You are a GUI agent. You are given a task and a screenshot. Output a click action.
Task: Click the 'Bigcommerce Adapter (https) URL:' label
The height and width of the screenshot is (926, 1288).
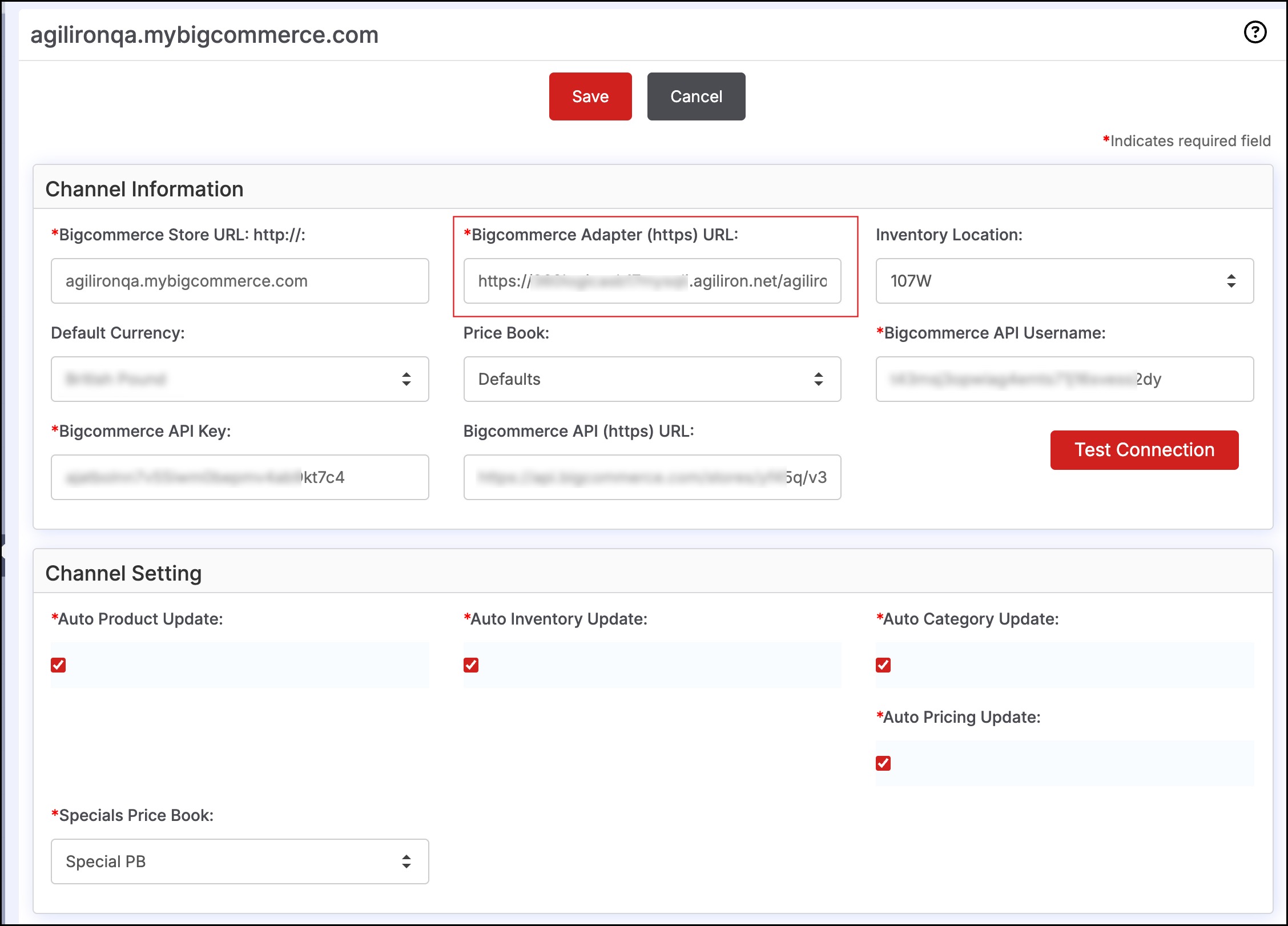[601, 235]
